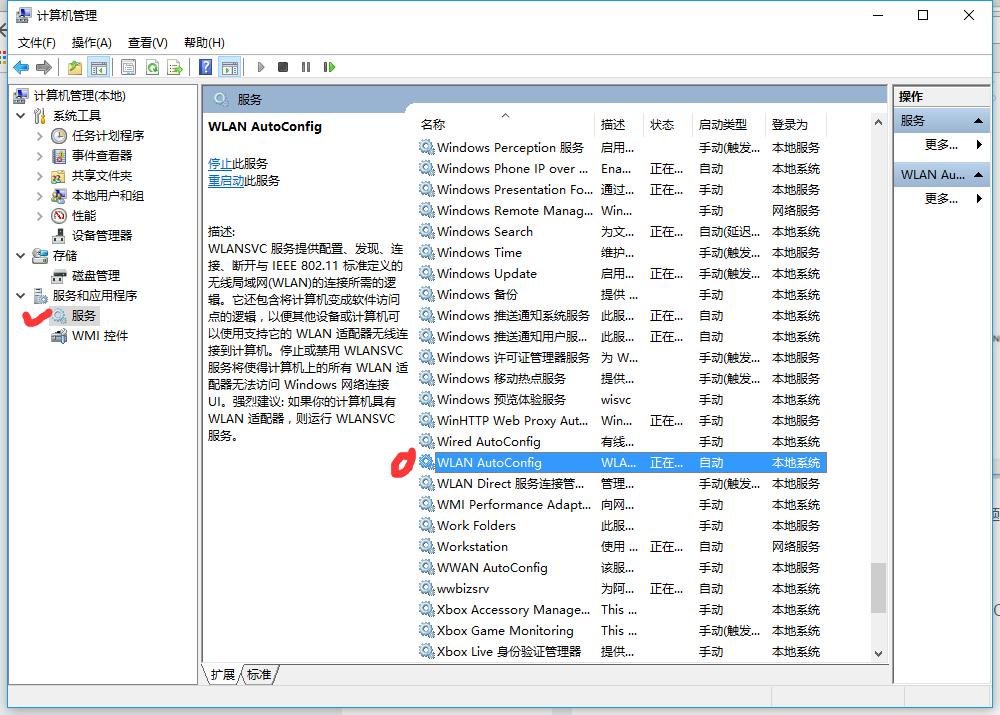Viewport: 1000px width, 715px height.
Task: Click the Properties toolbar icon
Action: click(x=128, y=67)
